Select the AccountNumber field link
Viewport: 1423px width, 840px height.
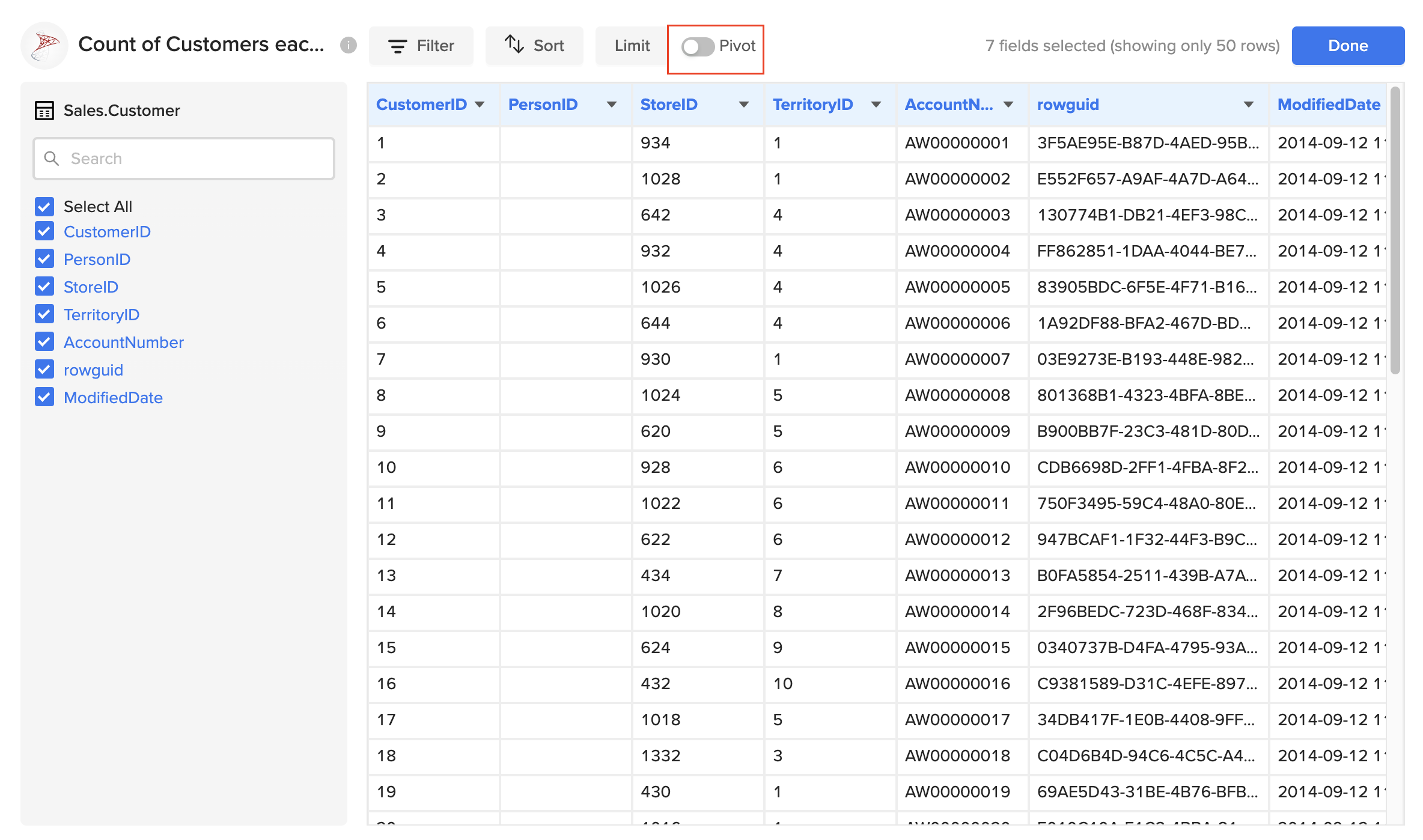coord(123,342)
